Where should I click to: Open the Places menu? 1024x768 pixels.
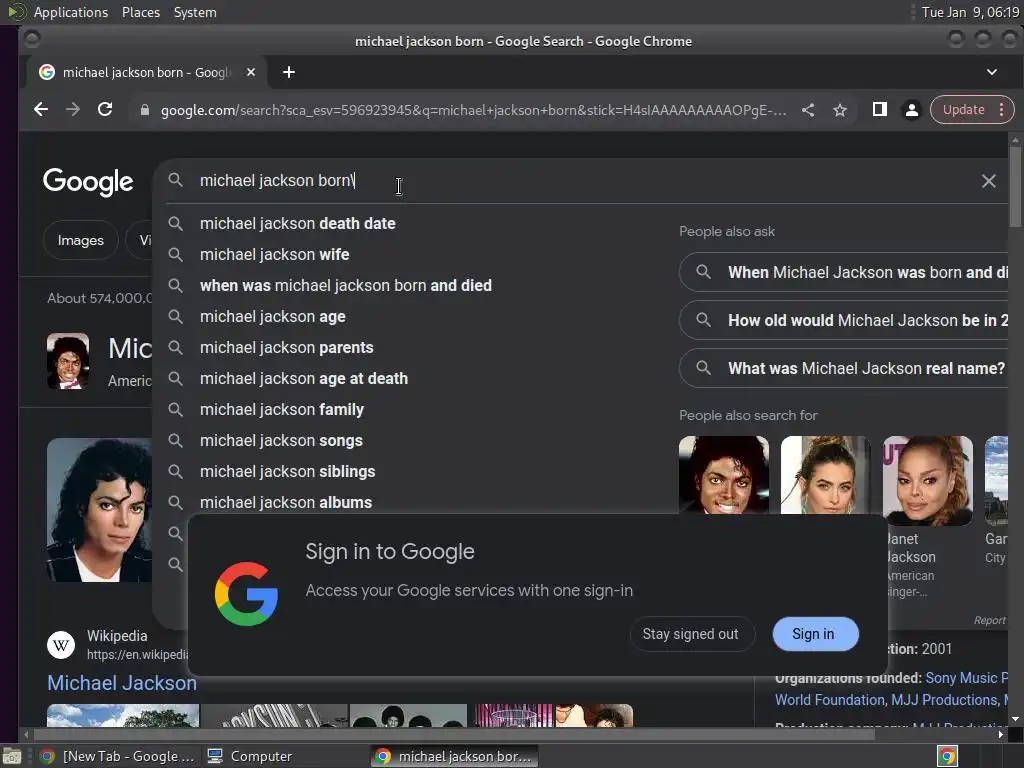coord(140,12)
